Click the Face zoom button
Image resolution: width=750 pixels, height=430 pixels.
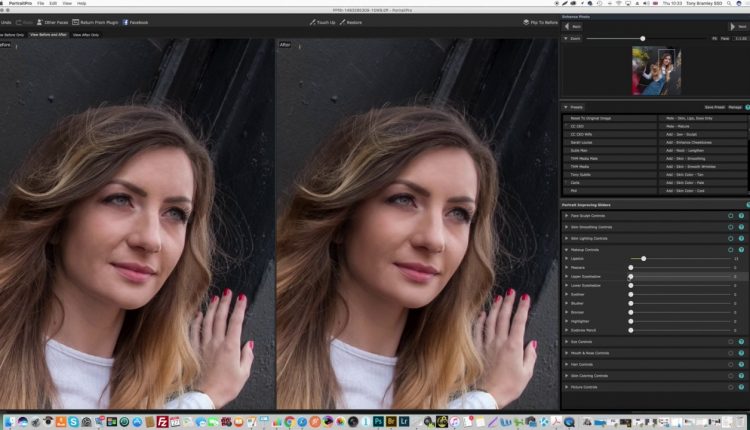pyautogui.click(x=725, y=38)
